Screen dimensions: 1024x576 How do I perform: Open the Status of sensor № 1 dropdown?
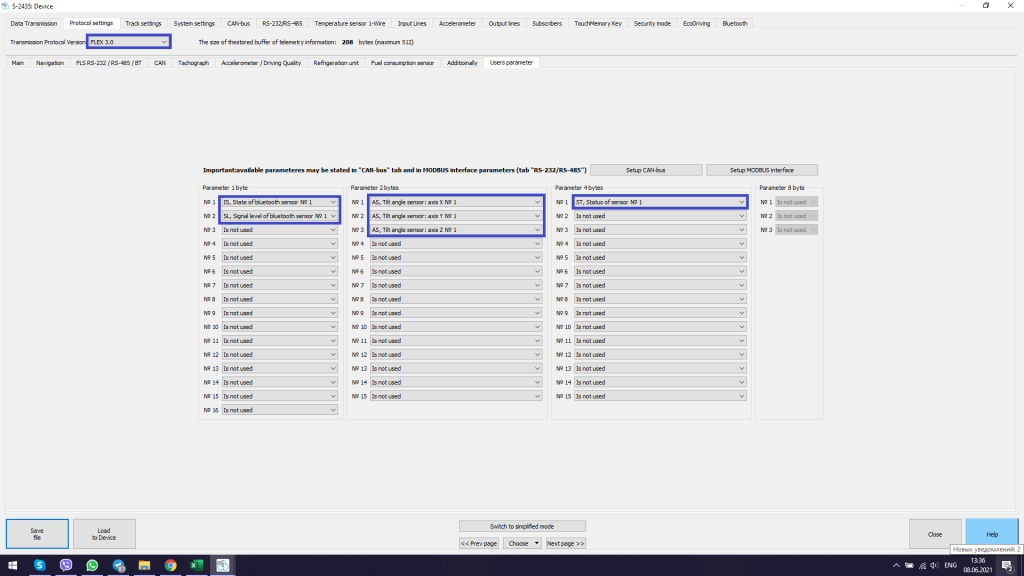point(660,202)
